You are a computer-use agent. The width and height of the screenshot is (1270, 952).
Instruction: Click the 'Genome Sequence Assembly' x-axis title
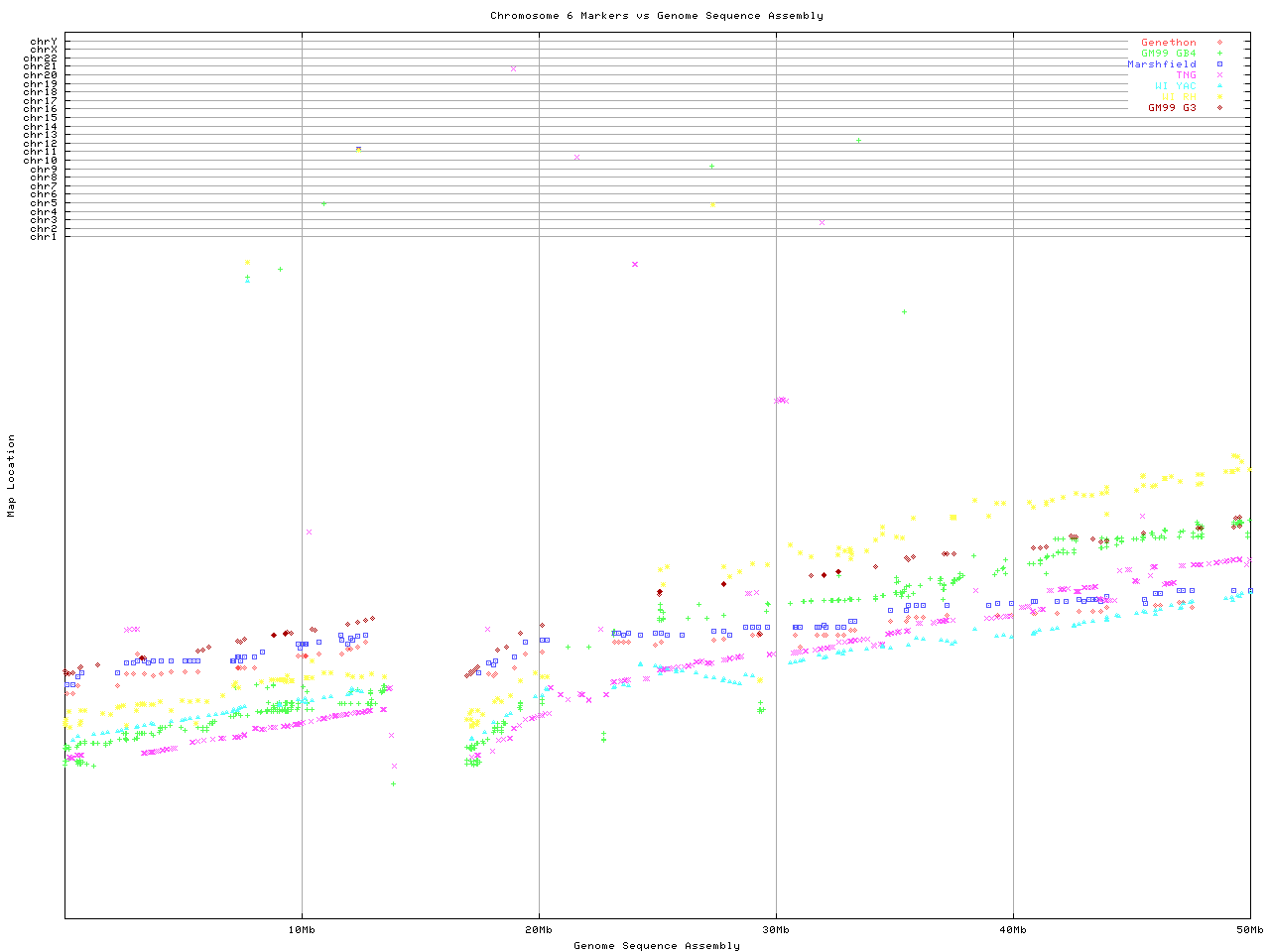pos(656,945)
